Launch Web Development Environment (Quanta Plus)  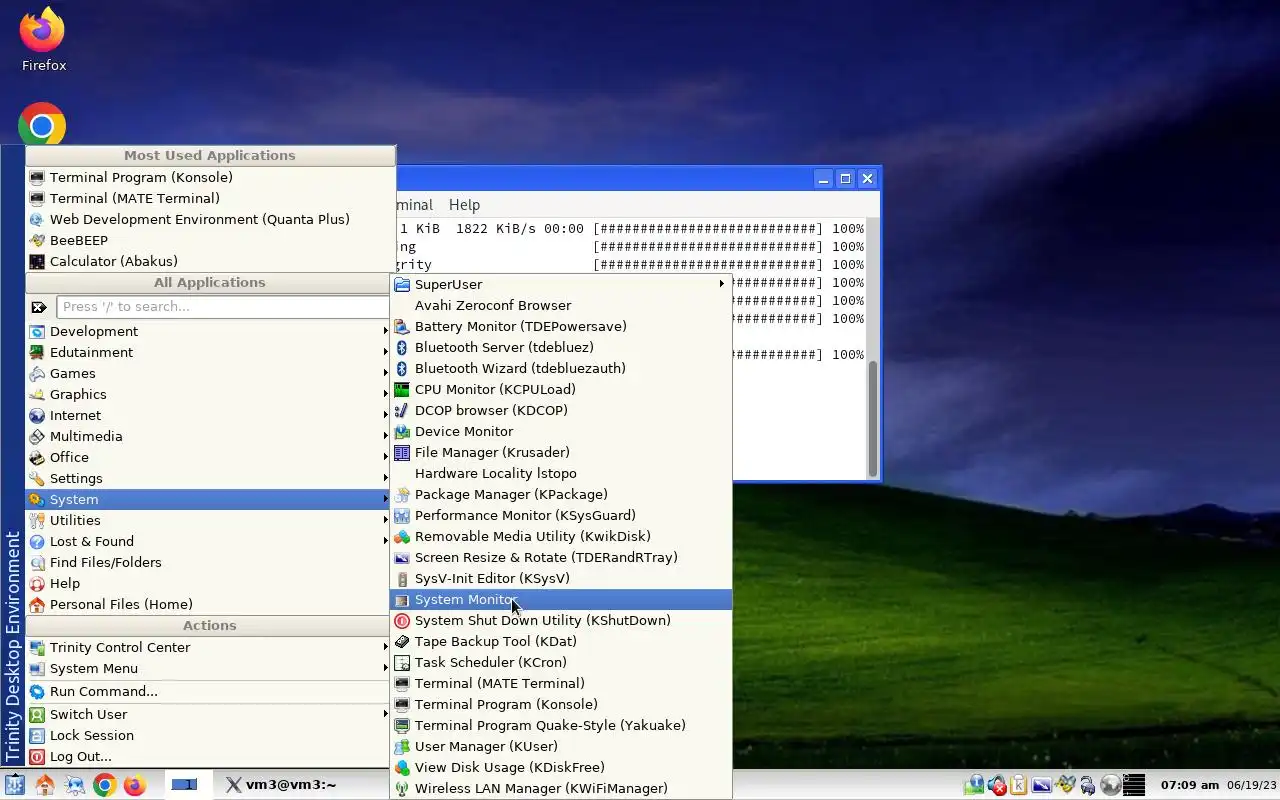click(x=210, y=219)
